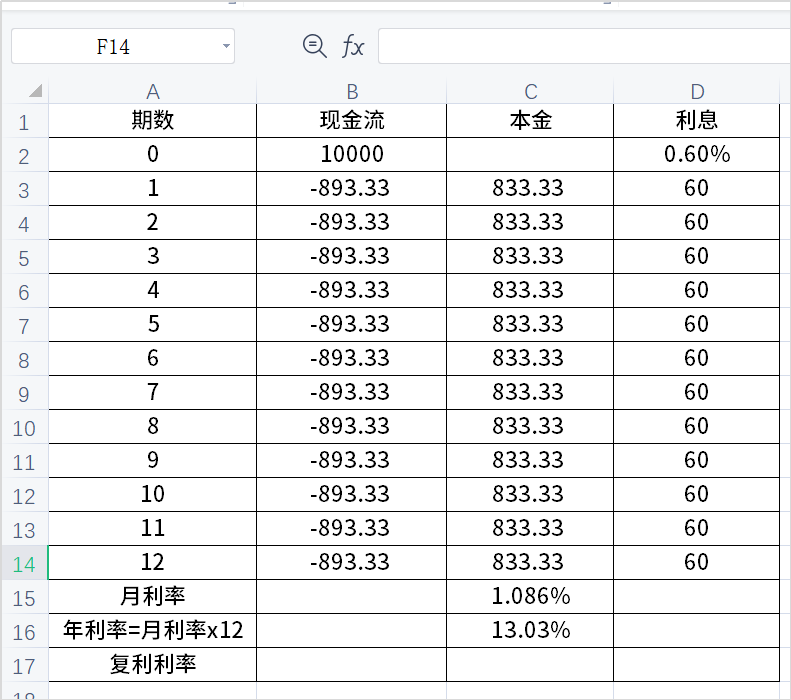The height and width of the screenshot is (700, 791).
Task: Select the cell containing 0.60%
Action: 697,154
